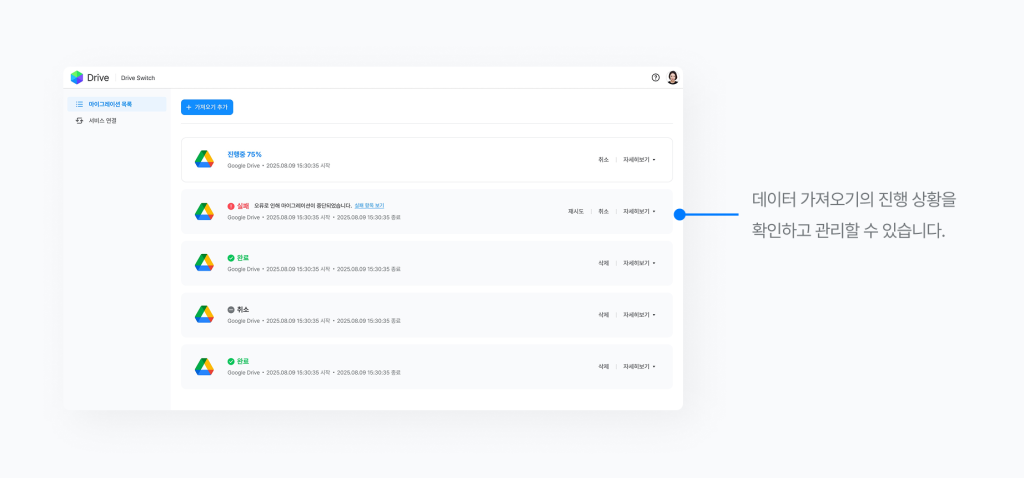
Task: Click Google Drive icon in the 실패 row
Action: (x=204, y=211)
